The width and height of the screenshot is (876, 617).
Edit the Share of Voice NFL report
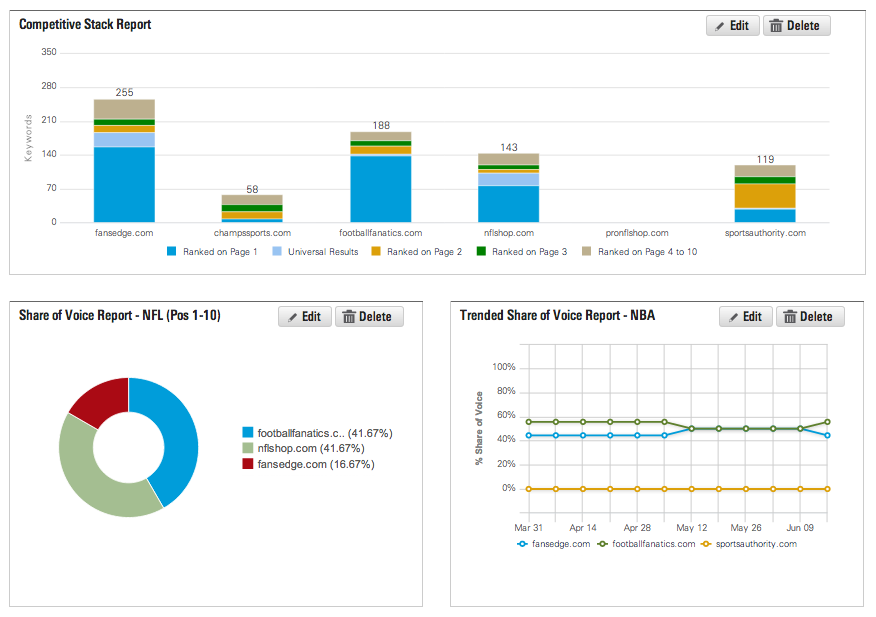pos(304,317)
